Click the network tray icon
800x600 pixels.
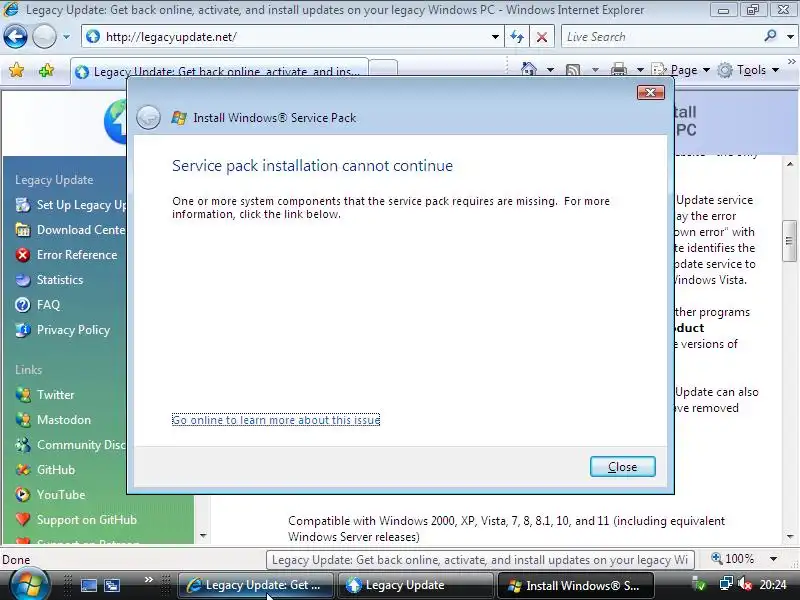click(726, 584)
